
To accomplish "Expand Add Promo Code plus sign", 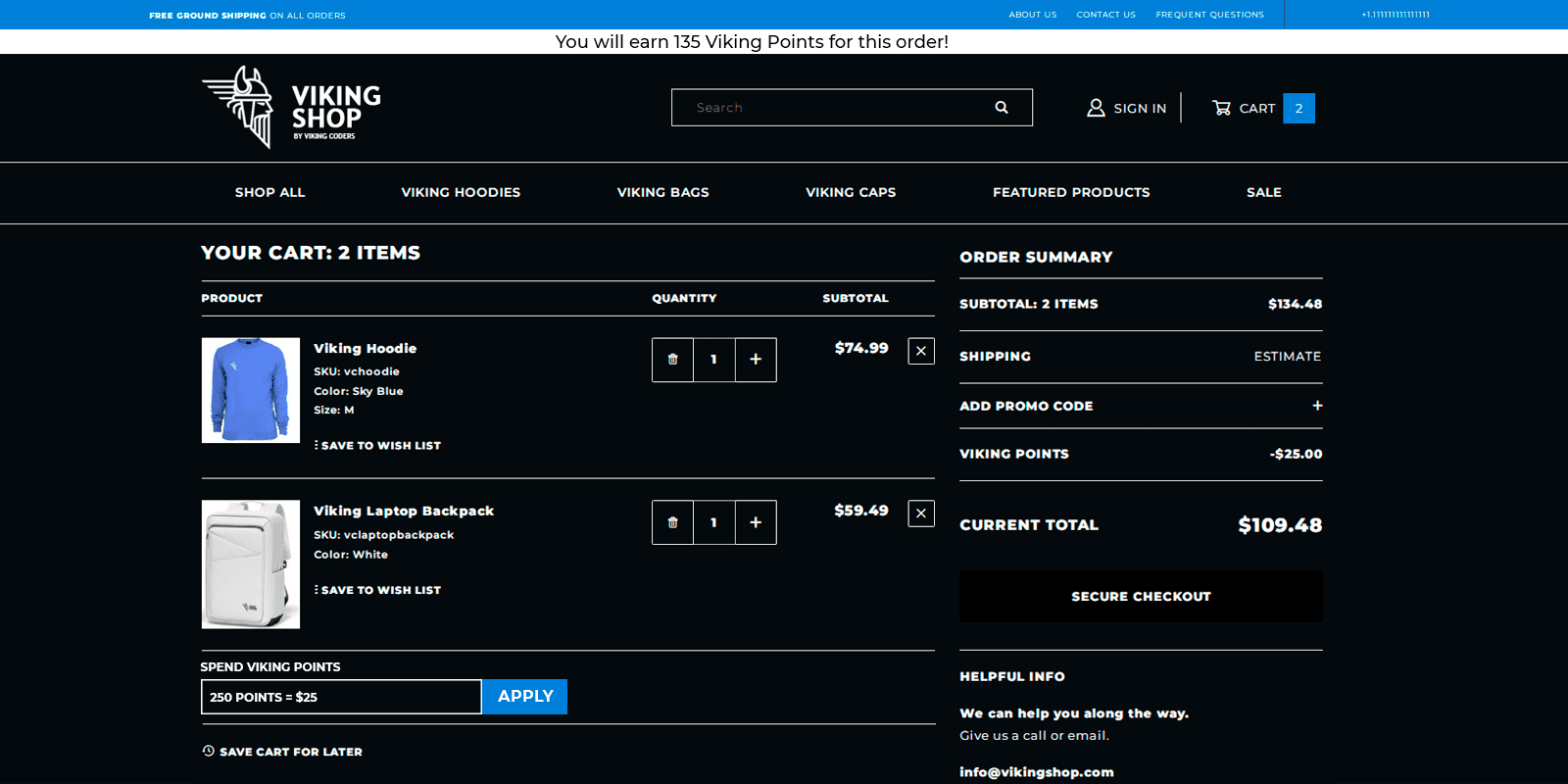I will 1317,406.
